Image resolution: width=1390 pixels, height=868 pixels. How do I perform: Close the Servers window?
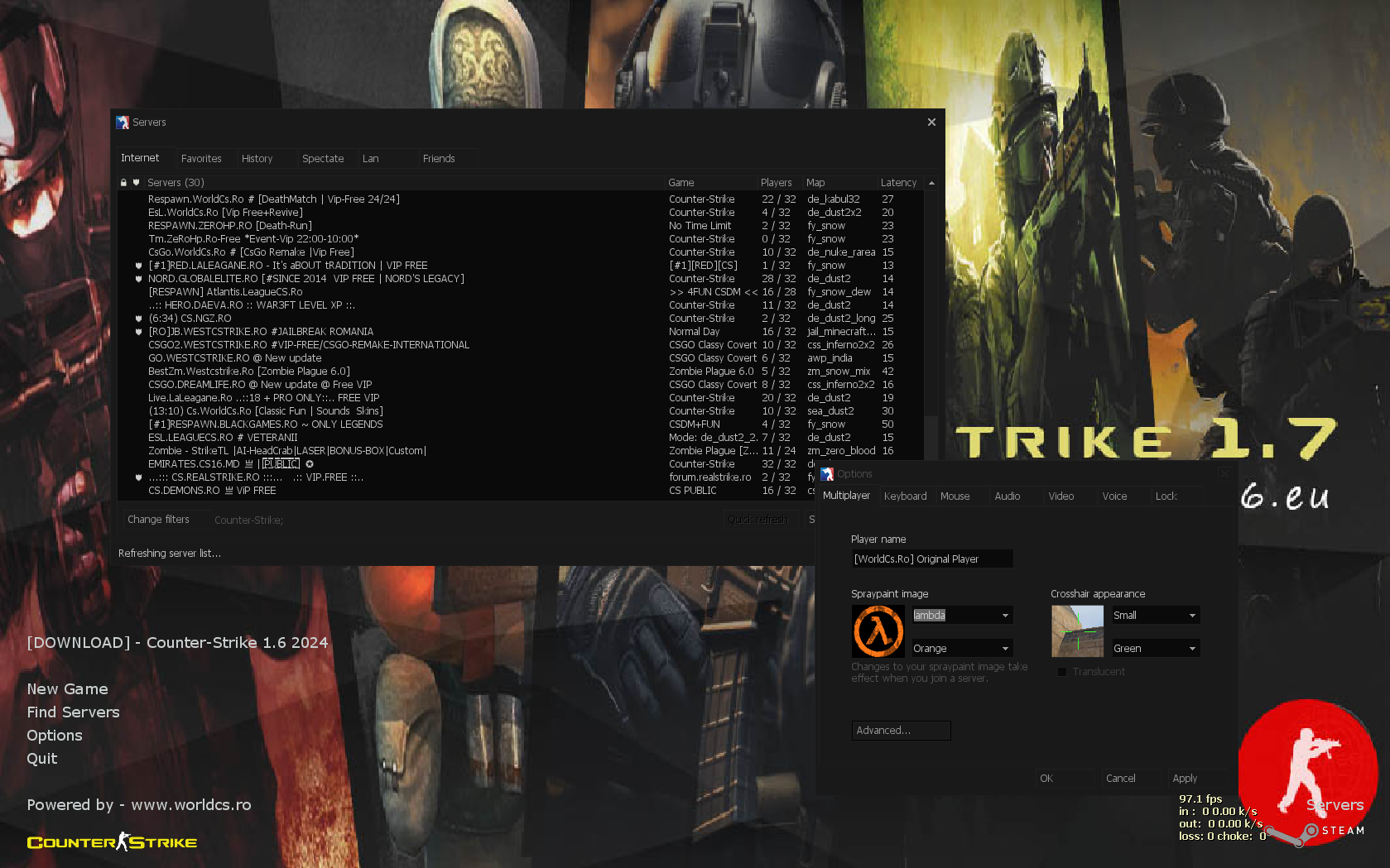click(931, 122)
